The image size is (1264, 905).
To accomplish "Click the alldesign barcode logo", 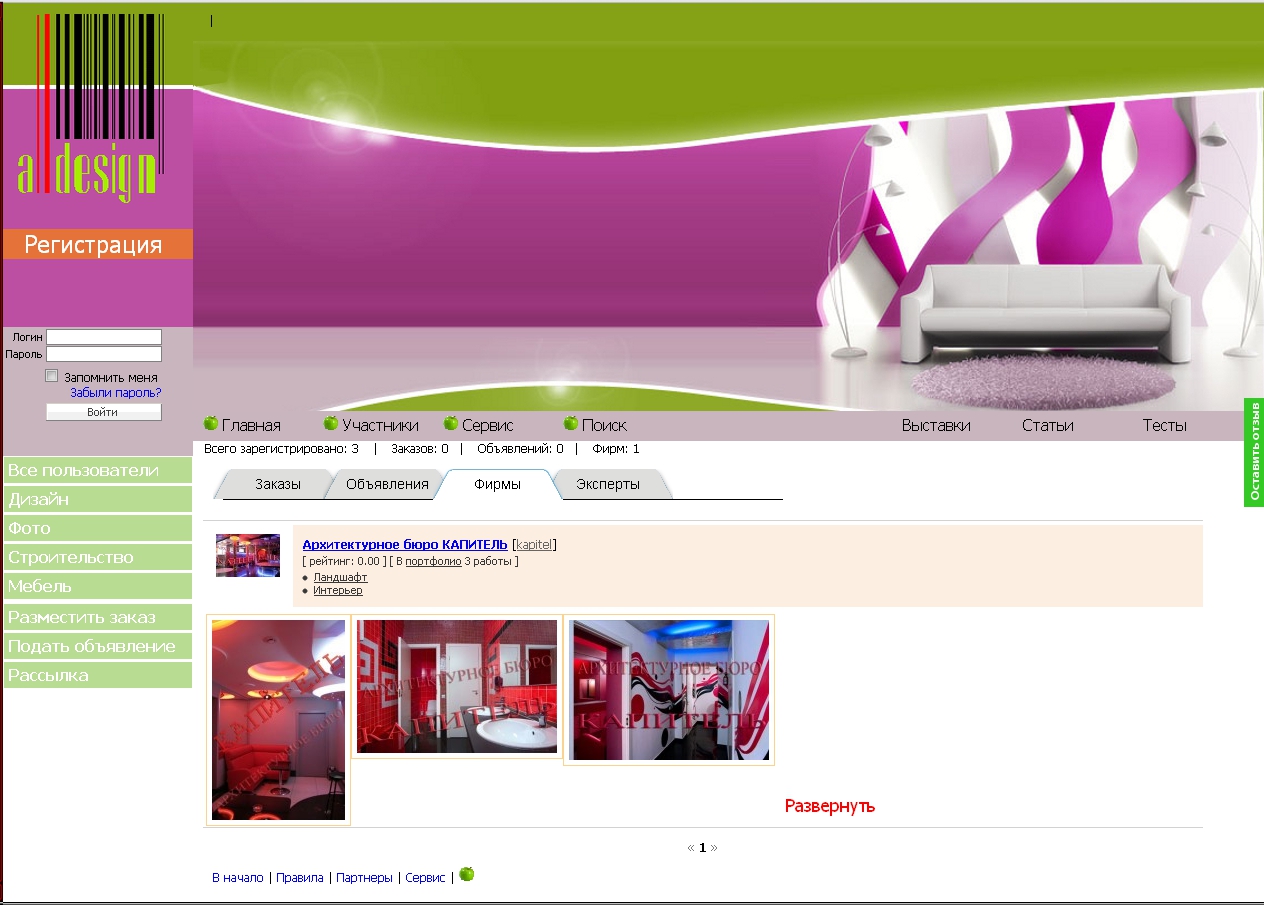I will point(88,107).
